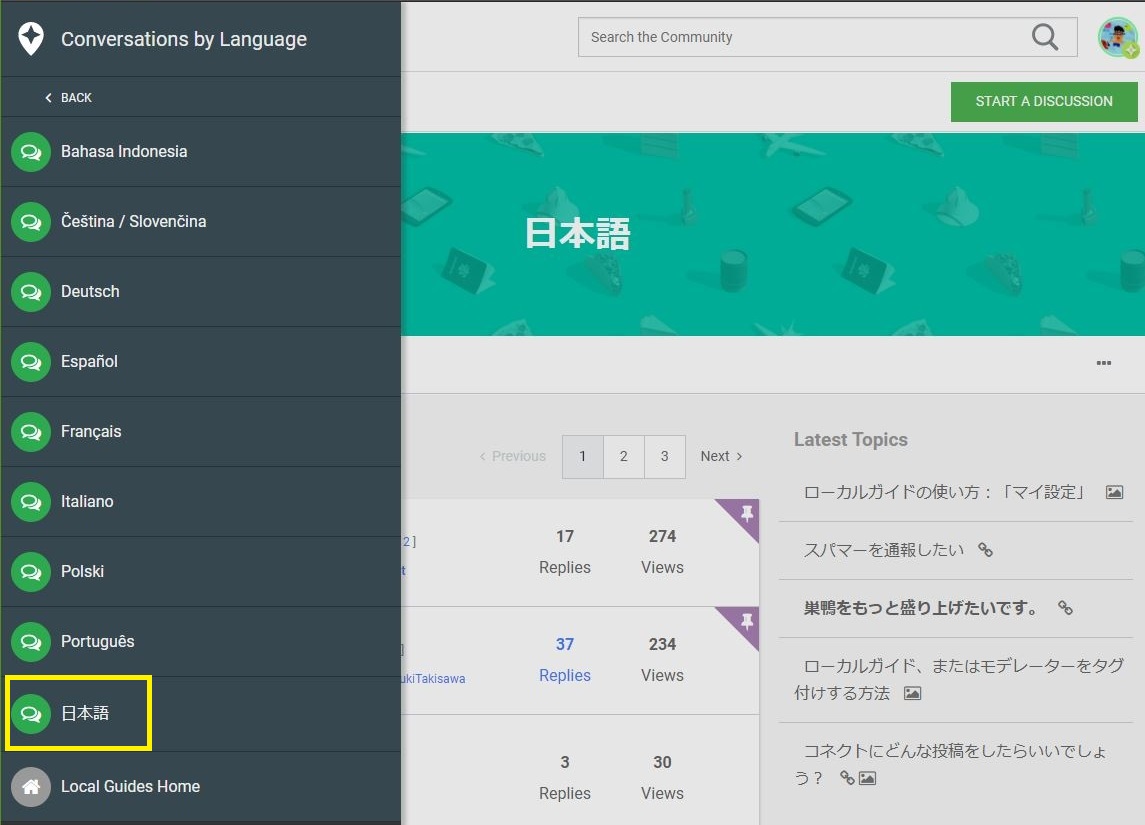Select Português language board
The width and height of the screenshot is (1145, 825).
pyautogui.click(x=201, y=642)
